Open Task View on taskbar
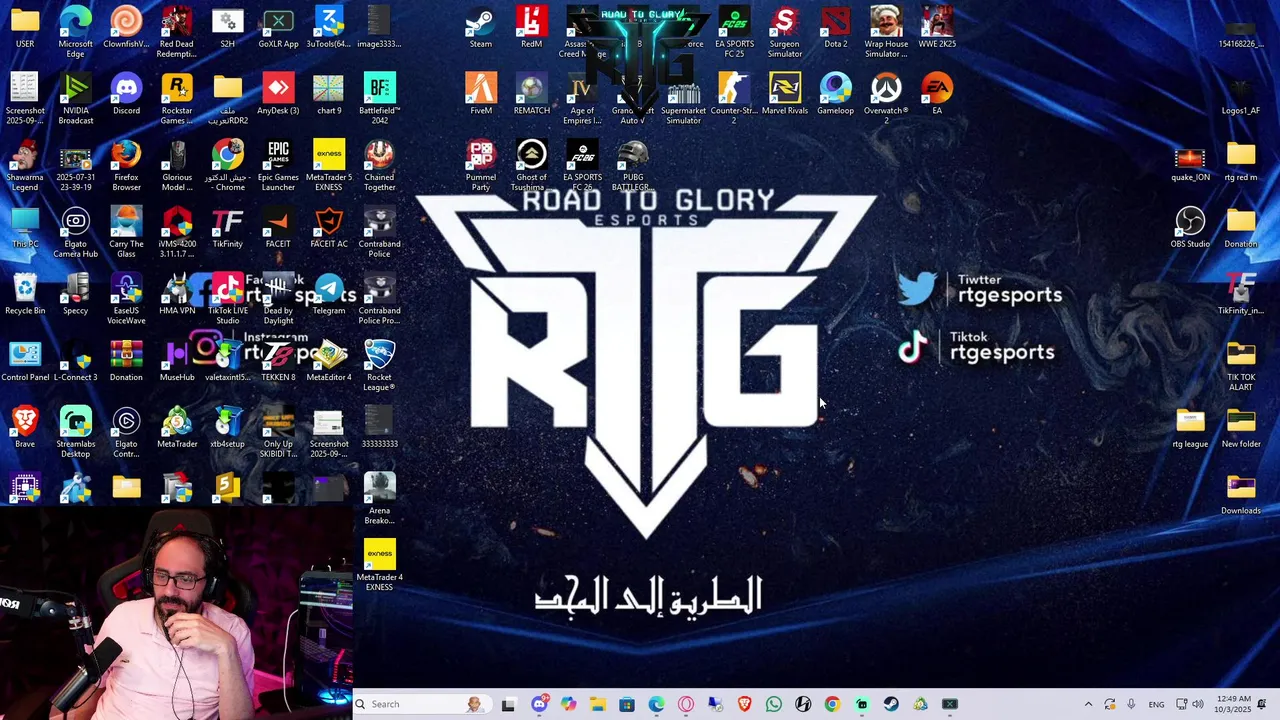Image resolution: width=1280 pixels, height=720 pixels. pos(508,704)
